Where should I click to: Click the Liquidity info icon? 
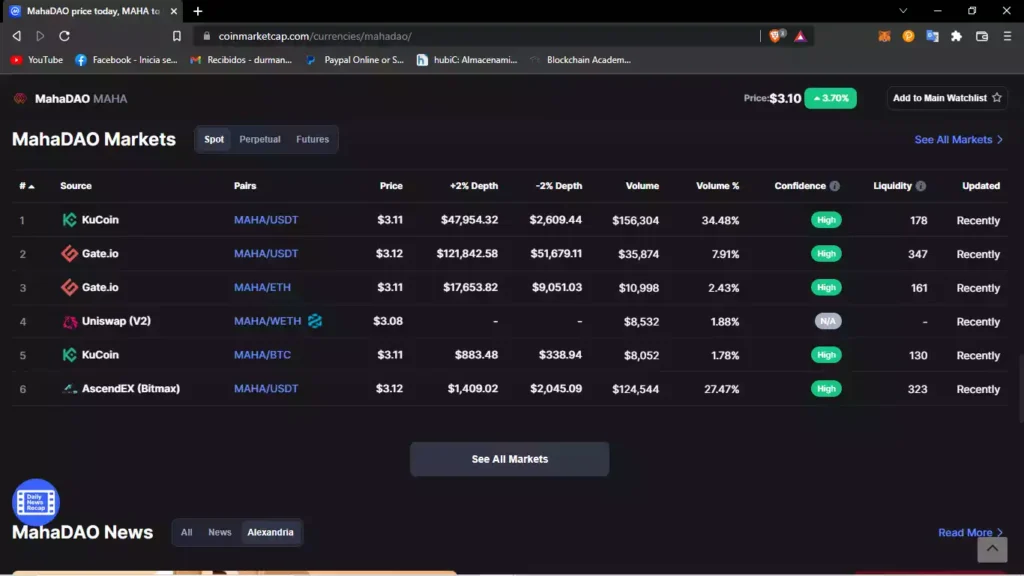pyautogui.click(x=920, y=186)
